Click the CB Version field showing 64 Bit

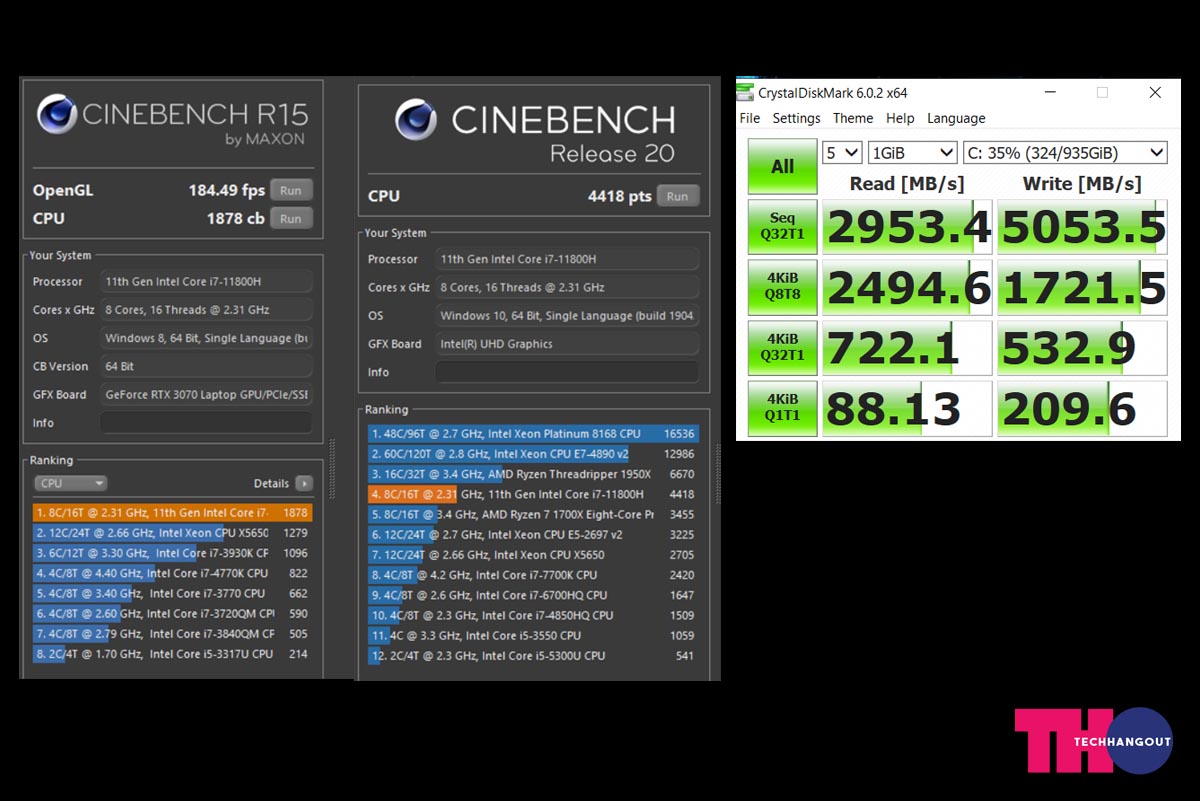pos(206,366)
